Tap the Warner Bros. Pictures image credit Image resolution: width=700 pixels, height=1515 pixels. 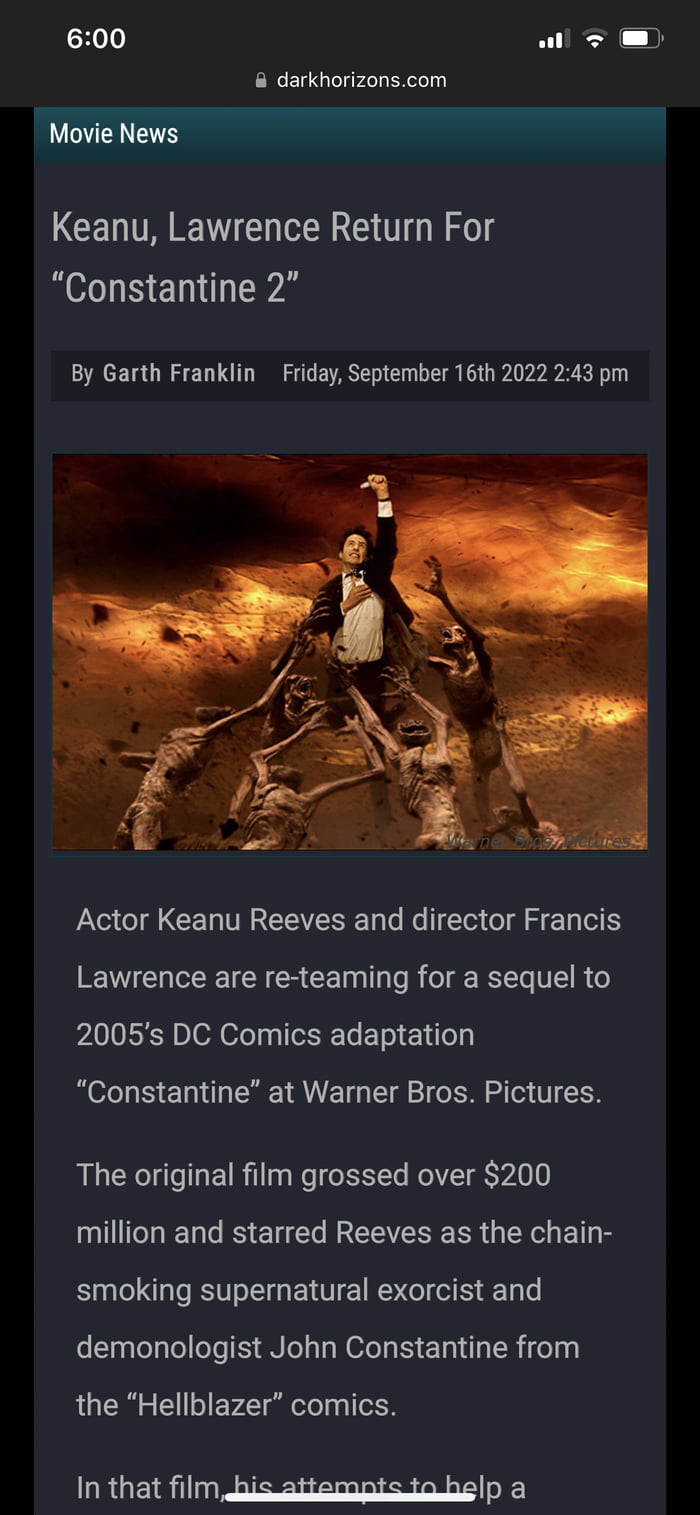(540, 841)
